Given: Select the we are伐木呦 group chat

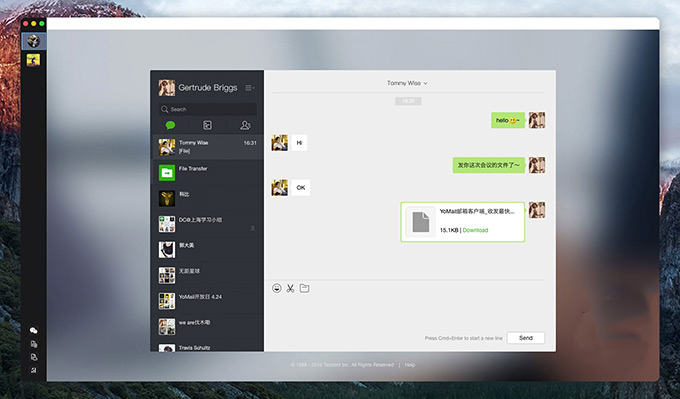Looking at the screenshot, I should pos(207,327).
